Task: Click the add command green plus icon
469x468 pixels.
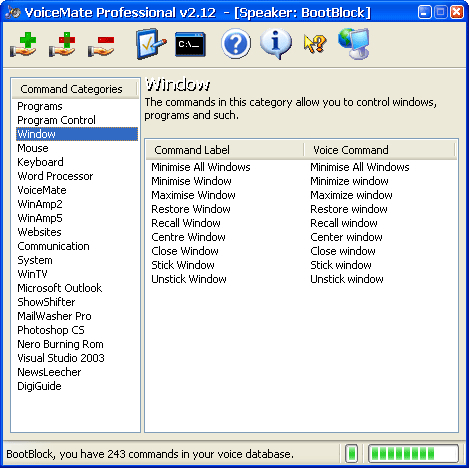Action: tap(23, 44)
